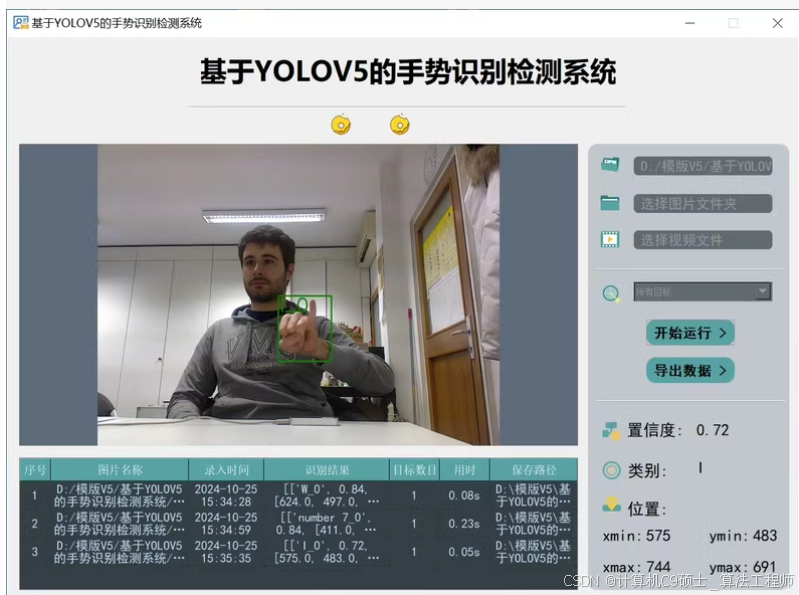Close the gesture detection window
This screenshot has width=799, height=595.
click(x=778, y=23)
